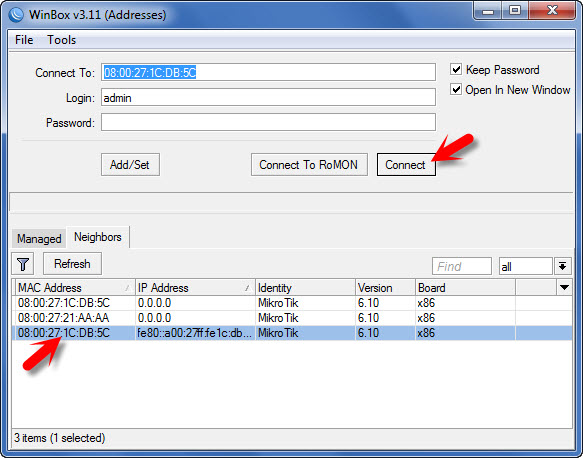
Task: Click the Board column header
Action: (x=465, y=288)
